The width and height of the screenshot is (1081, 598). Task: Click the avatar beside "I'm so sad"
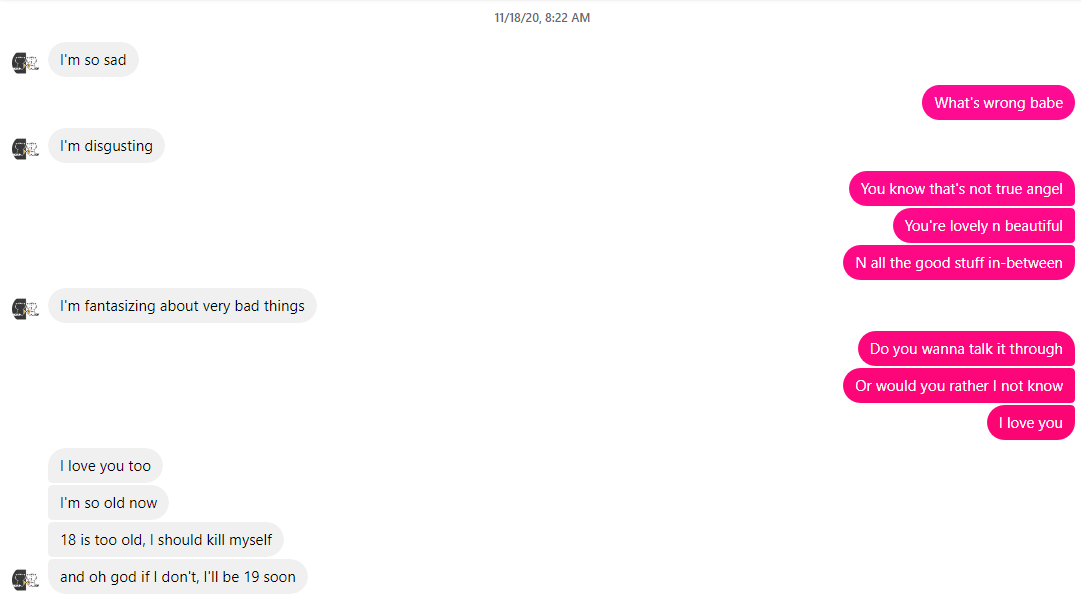click(x=25, y=63)
